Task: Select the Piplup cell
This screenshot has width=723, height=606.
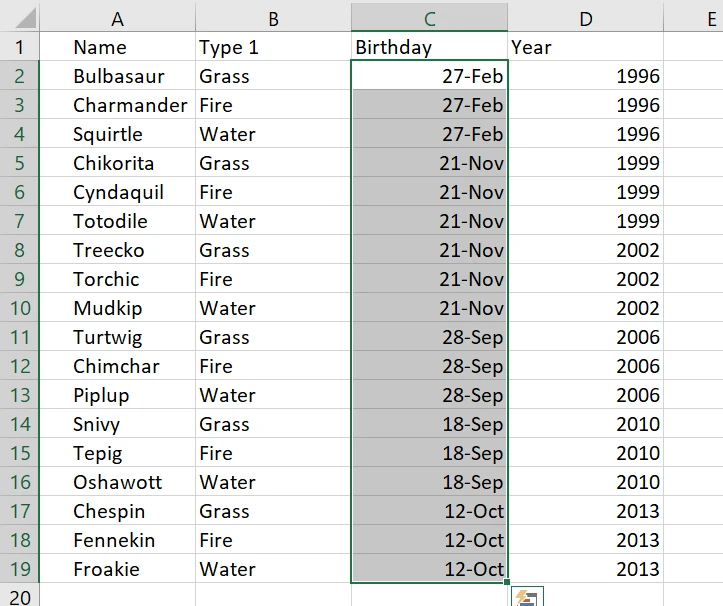Action: 118,395
